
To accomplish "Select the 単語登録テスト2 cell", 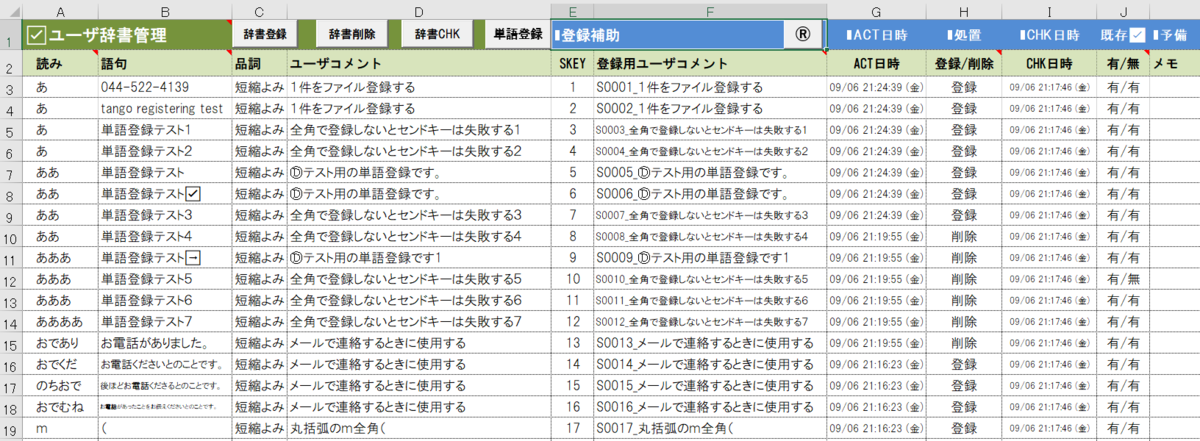I will pos(163,151).
